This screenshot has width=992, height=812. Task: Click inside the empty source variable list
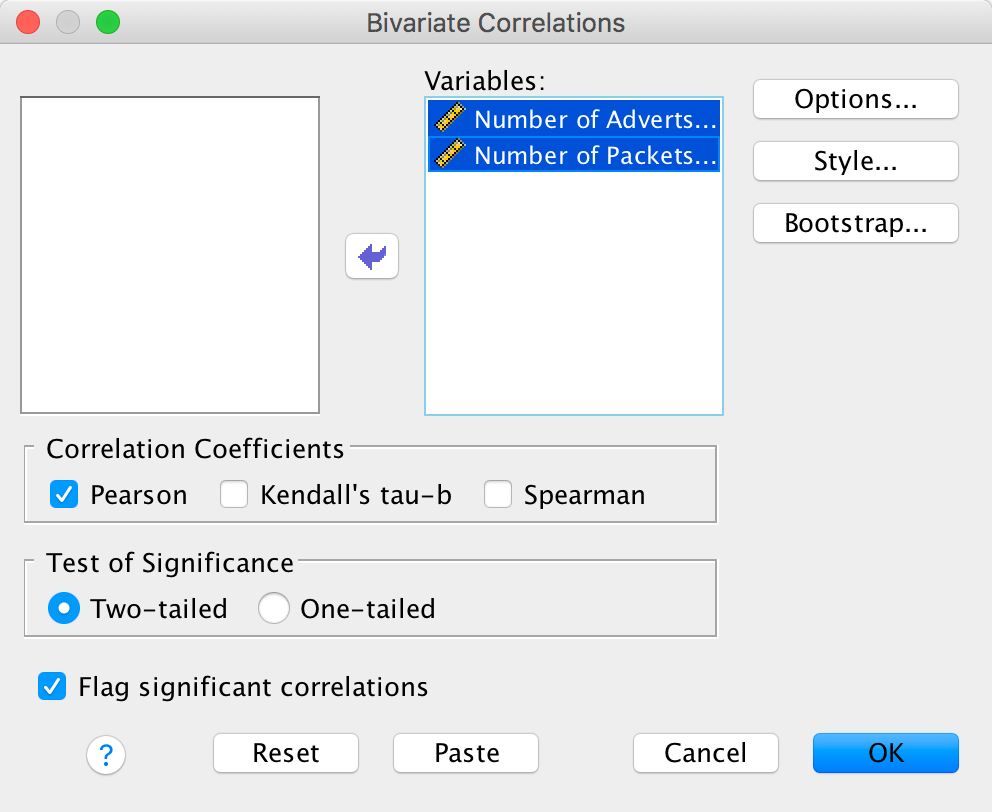(x=170, y=255)
